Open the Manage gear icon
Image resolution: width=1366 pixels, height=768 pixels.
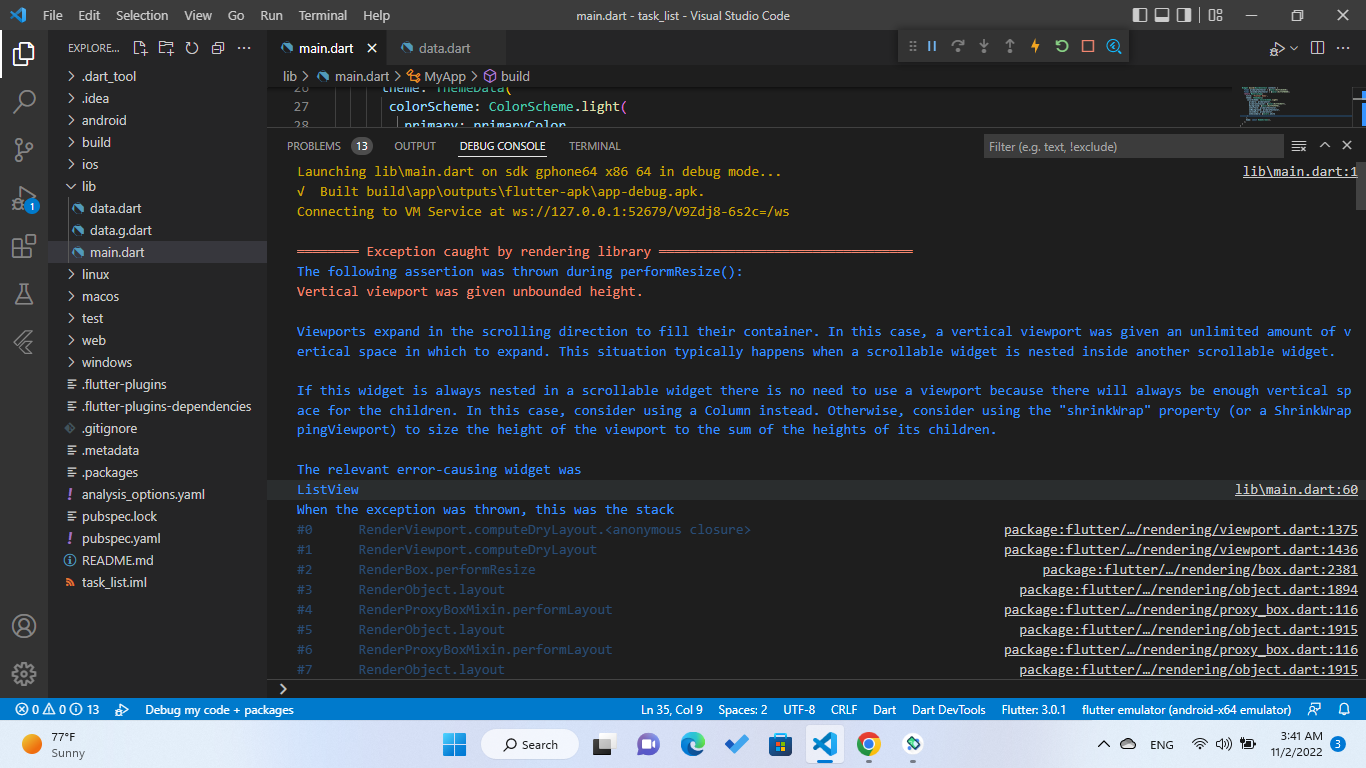coord(24,673)
